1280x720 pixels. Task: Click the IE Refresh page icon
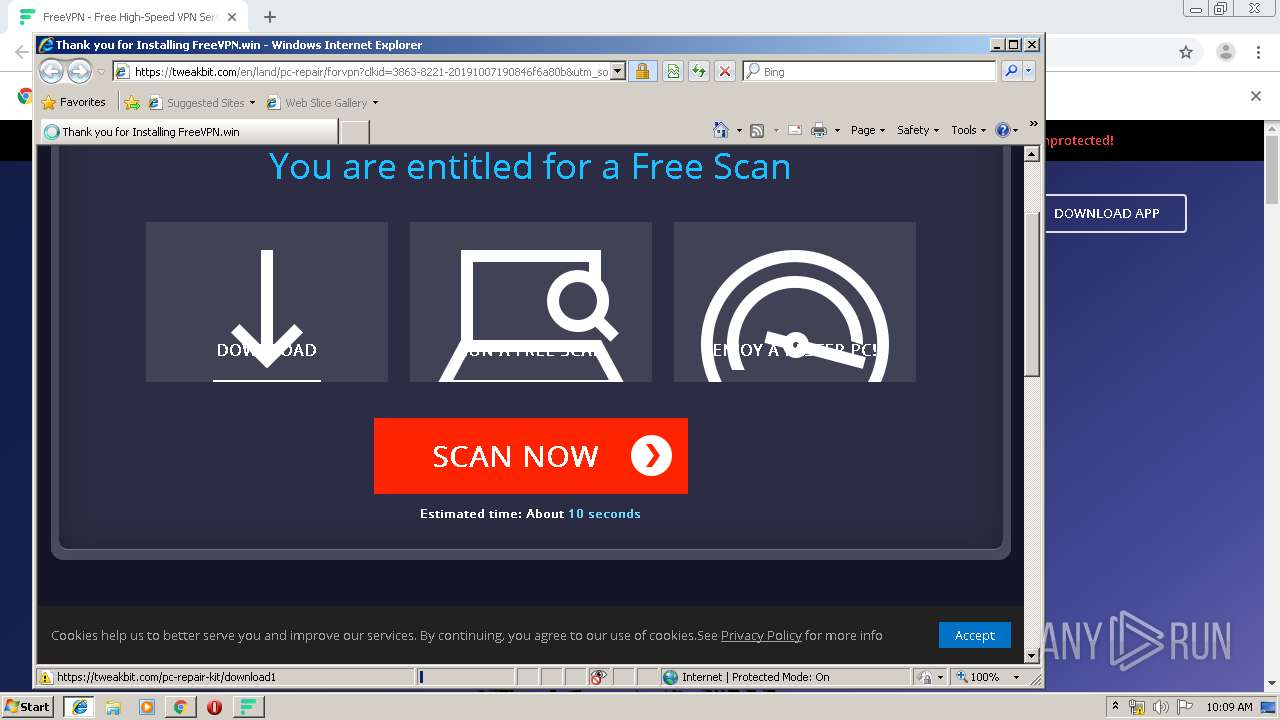tap(699, 71)
